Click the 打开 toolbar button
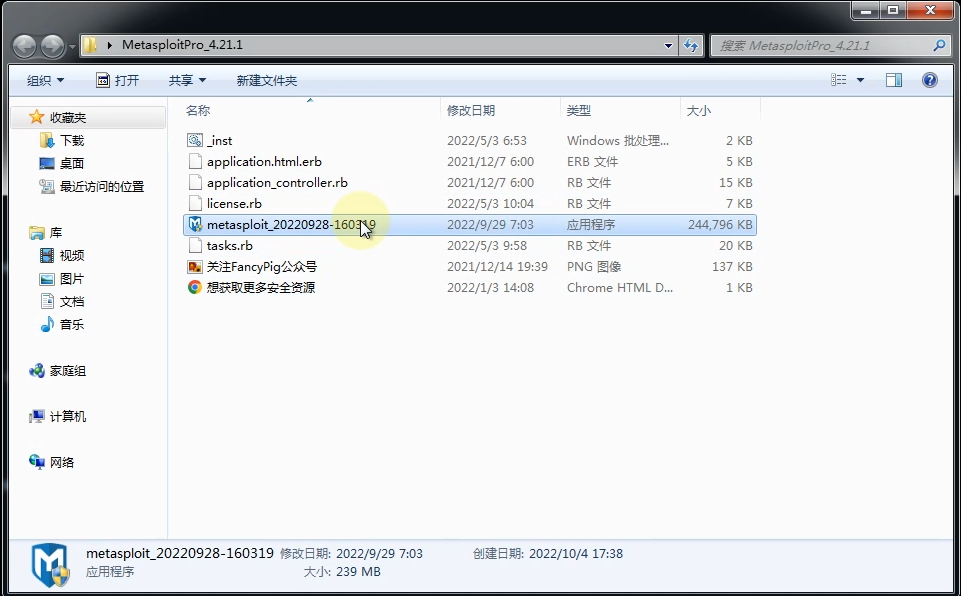Viewport: 961px width, 596px height. click(x=118, y=80)
